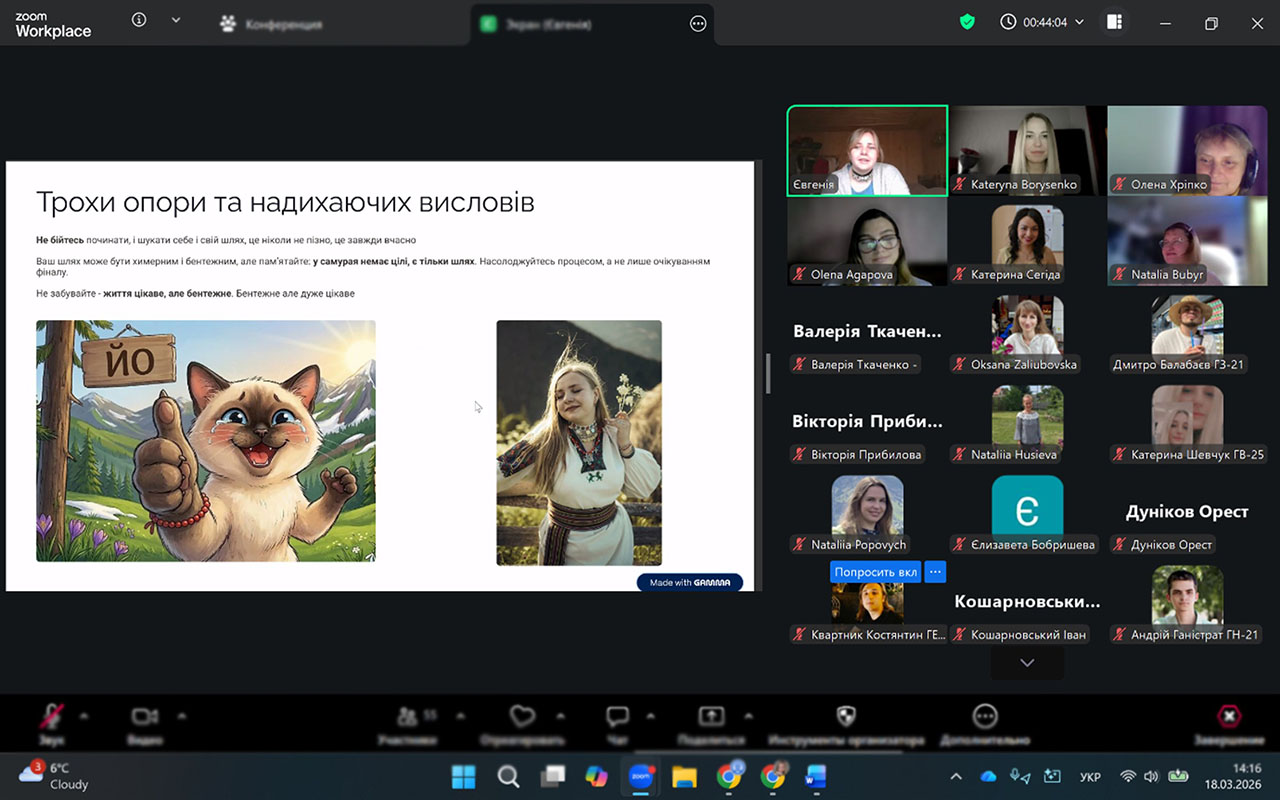Screen dimensions: 1280x800
Task: Open the participants panel
Action: click(407, 716)
